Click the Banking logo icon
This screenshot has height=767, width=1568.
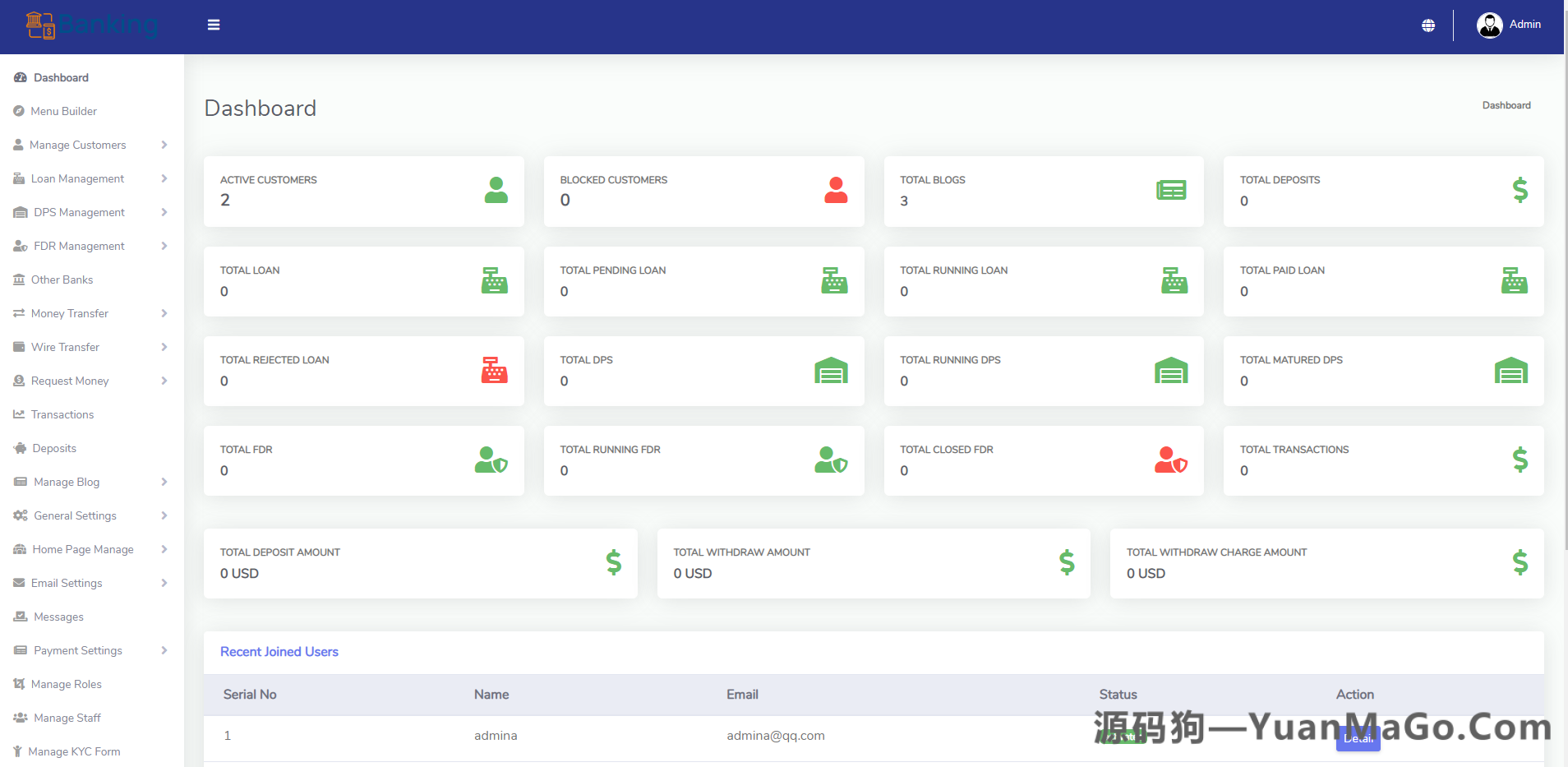40,25
